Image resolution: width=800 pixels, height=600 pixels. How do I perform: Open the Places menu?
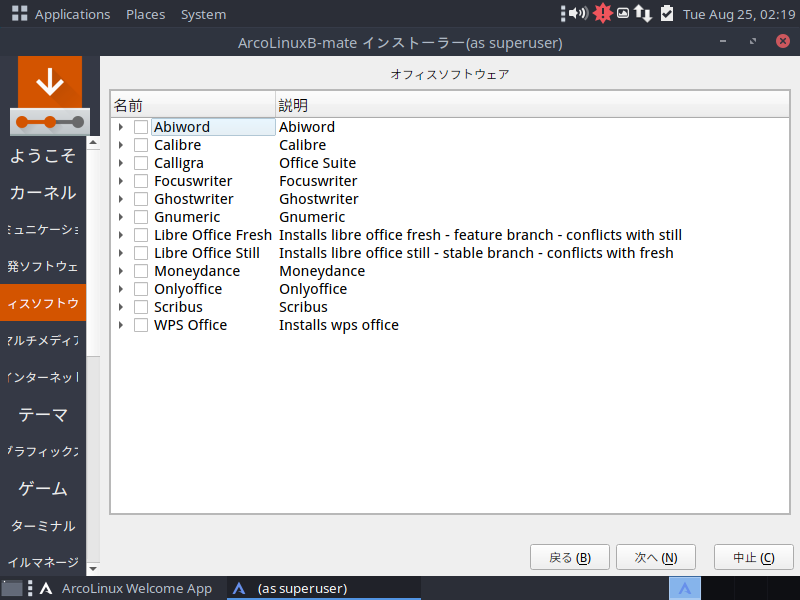[x=145, y=14]
